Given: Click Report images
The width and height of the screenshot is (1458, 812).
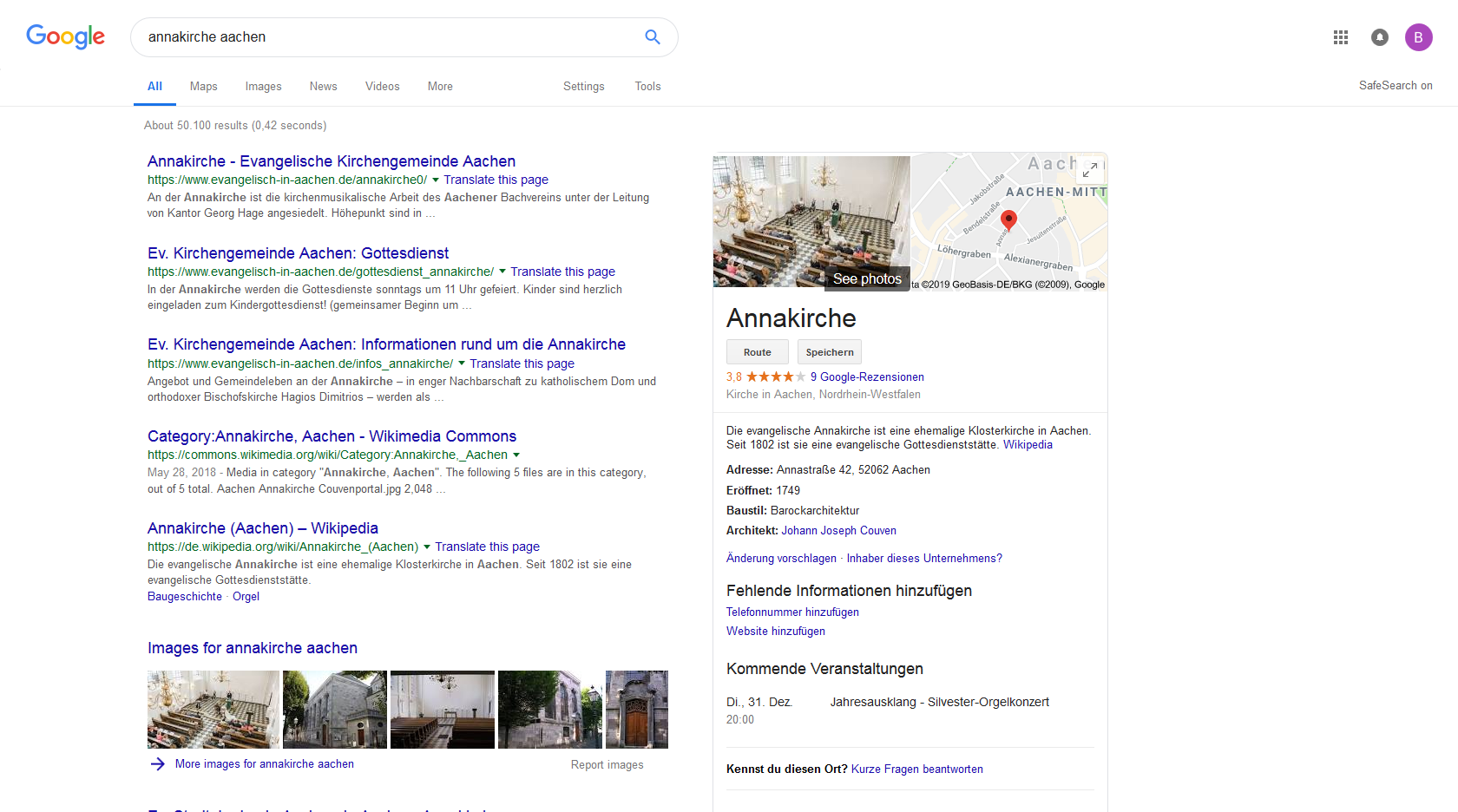Looking at the screenshot, I should point(607,765).
